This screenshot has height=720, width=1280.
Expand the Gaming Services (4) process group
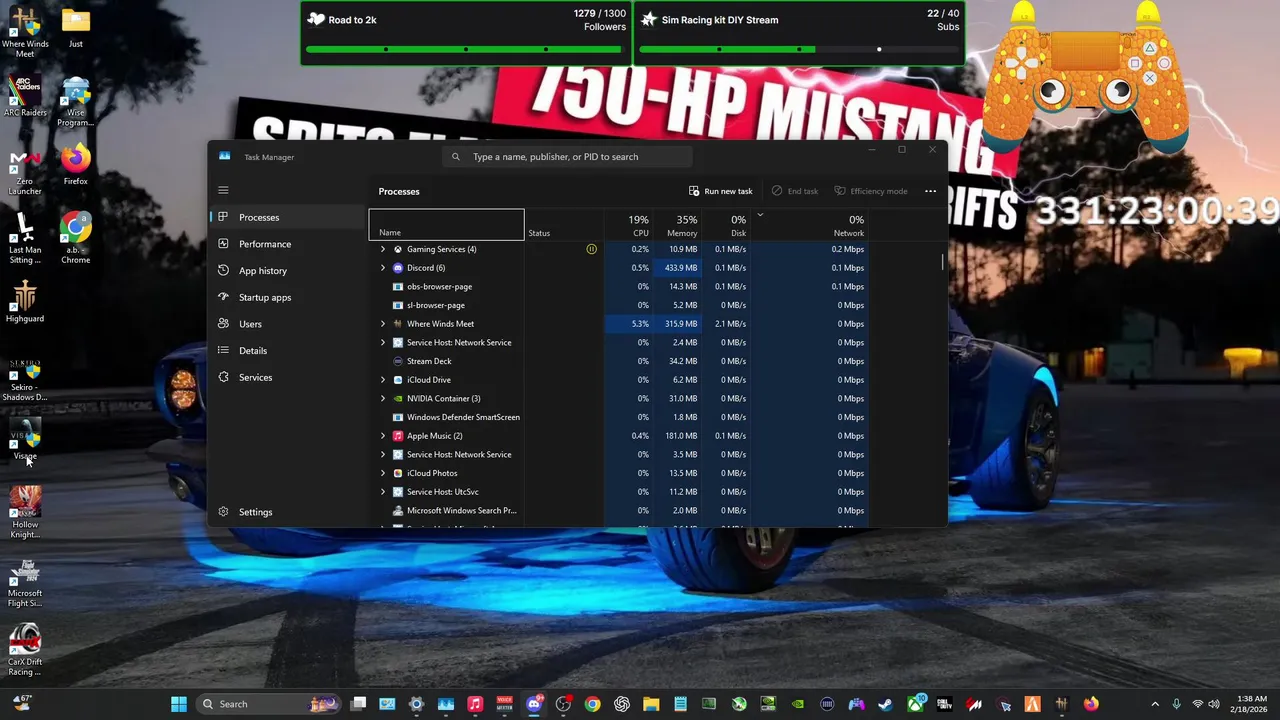click(383, 249)
